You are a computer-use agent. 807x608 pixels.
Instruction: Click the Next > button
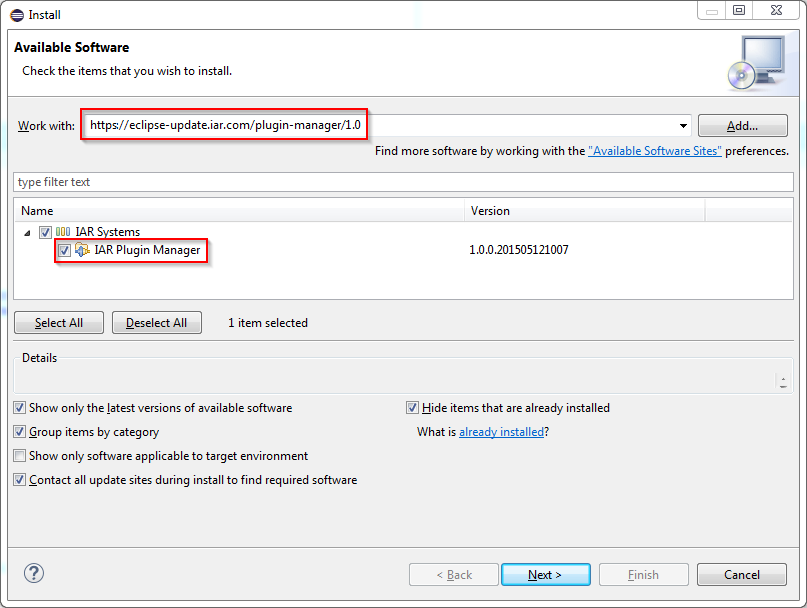[546, 575]
